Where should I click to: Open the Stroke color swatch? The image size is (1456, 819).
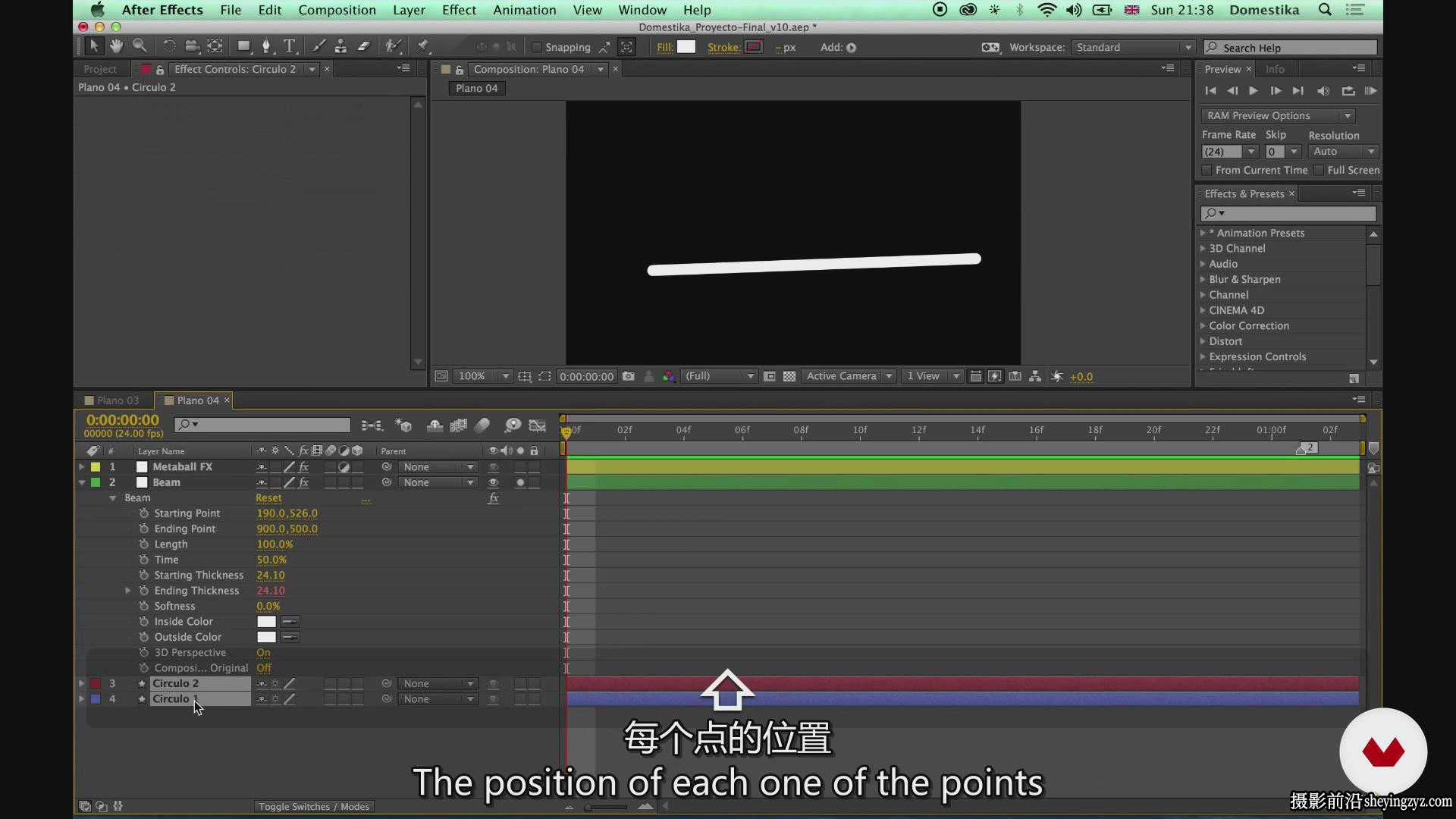(754, 47)
